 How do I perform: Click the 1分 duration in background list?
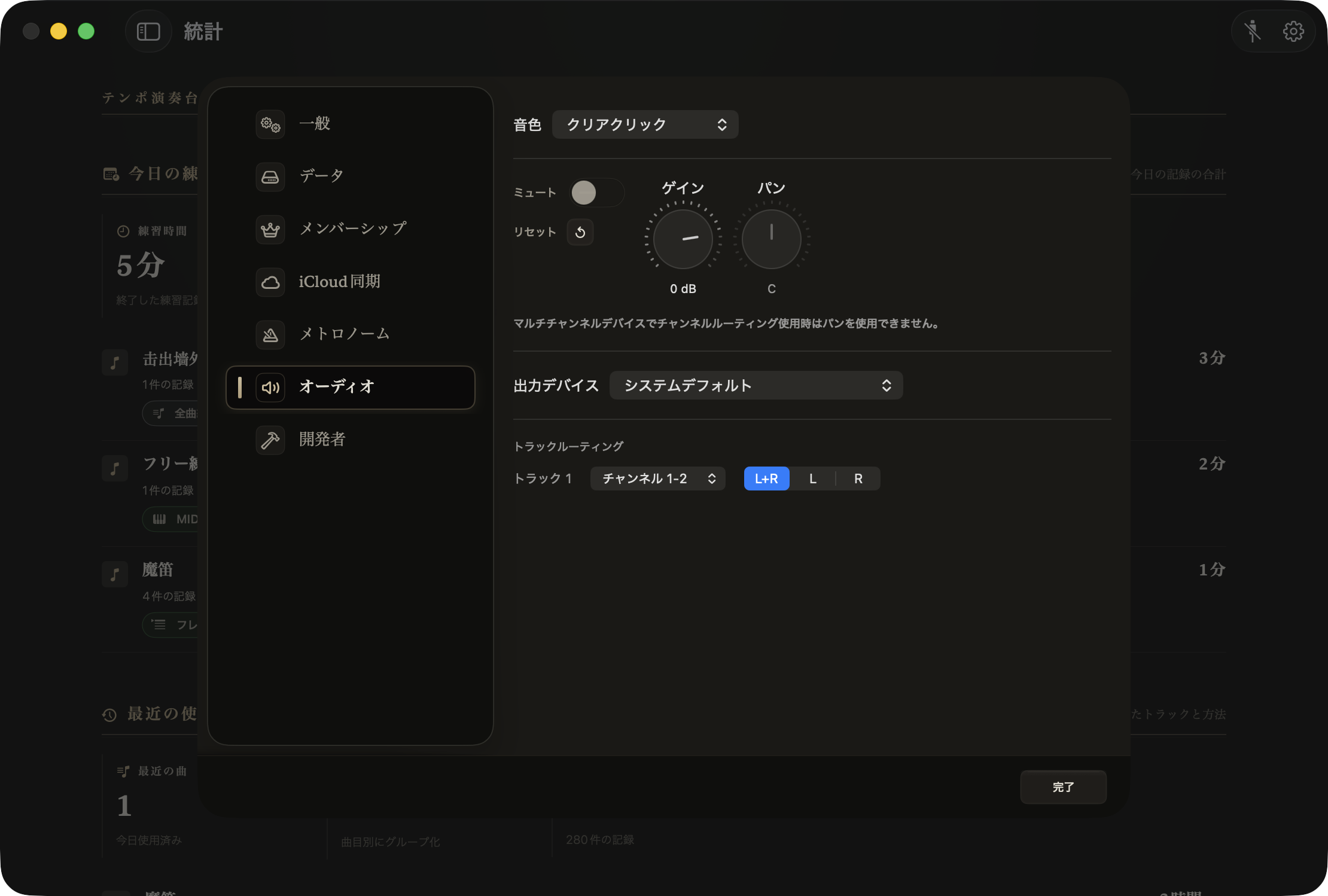1212,569
